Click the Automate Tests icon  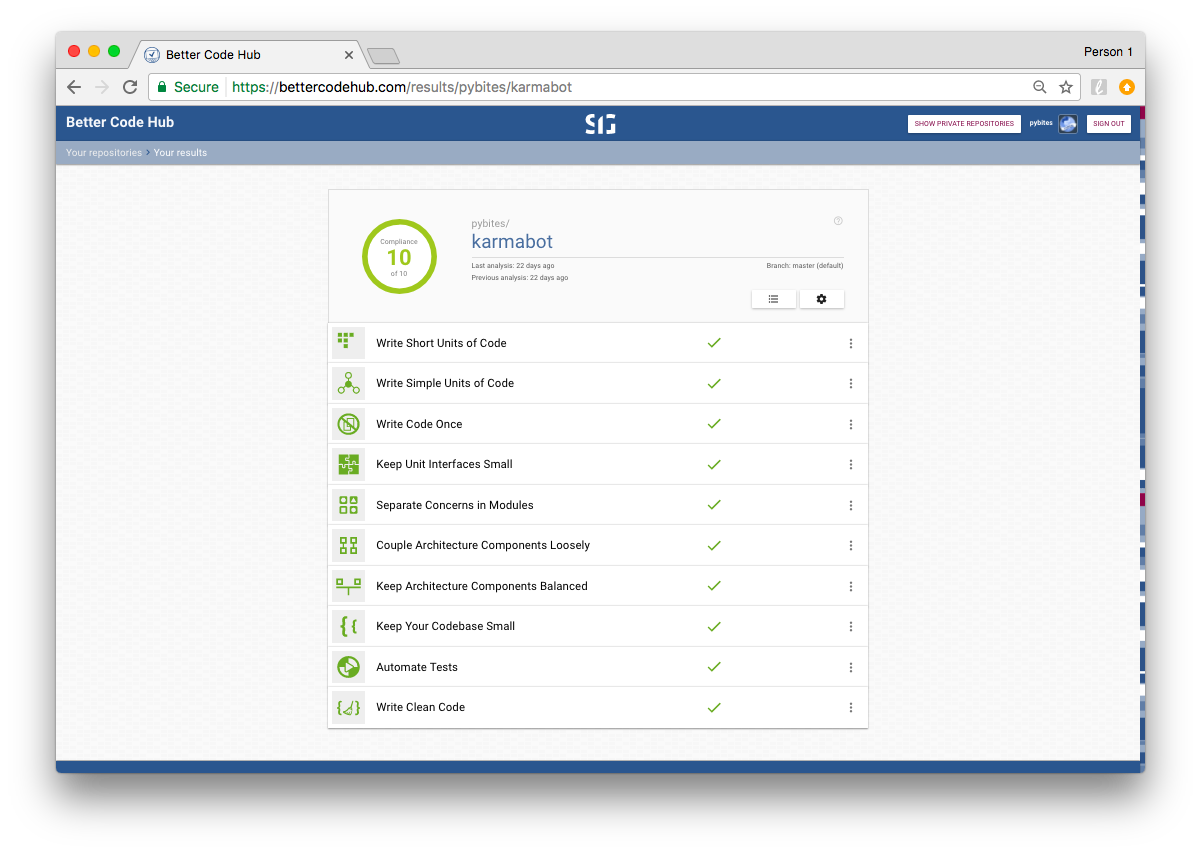[347, 667]
